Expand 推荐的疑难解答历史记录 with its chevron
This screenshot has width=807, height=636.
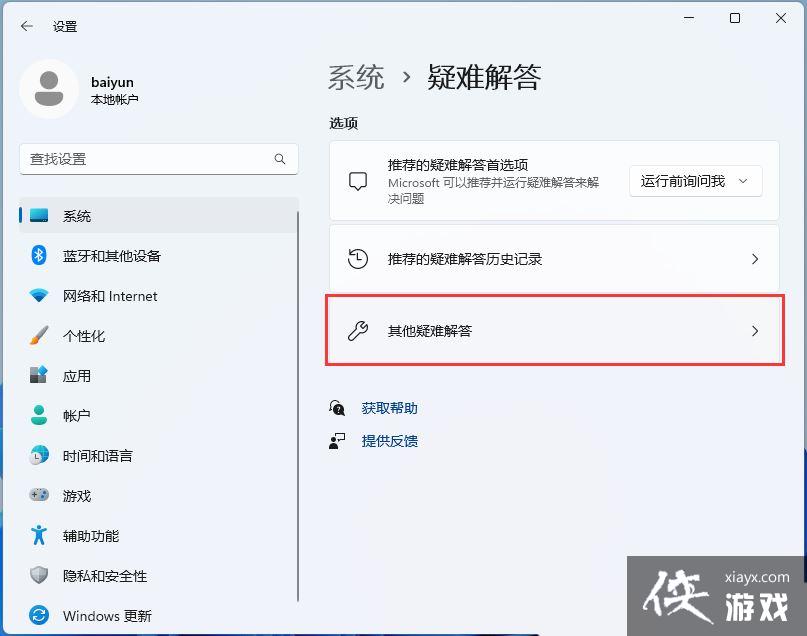click(755, 258)
